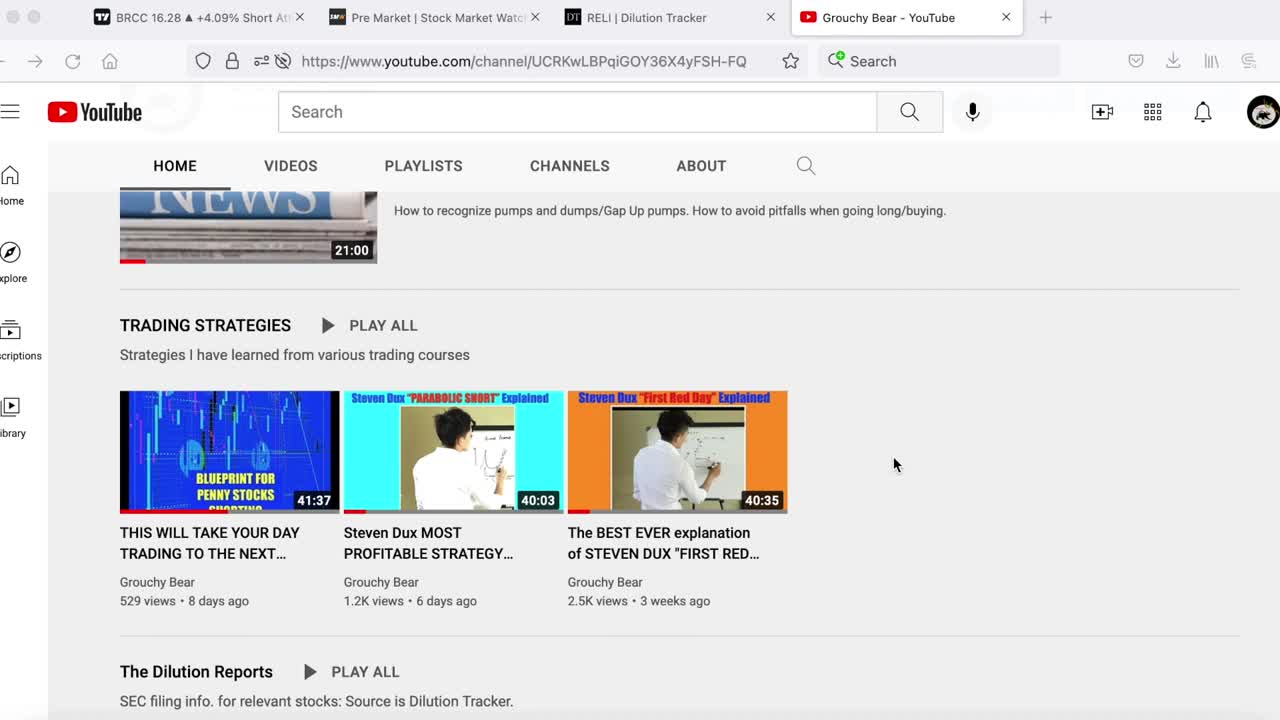Viewport: 1280px width, 720px height.
Task: Start voice search with microphone icon
Action: pyautogui.click(x=972, y=112)
